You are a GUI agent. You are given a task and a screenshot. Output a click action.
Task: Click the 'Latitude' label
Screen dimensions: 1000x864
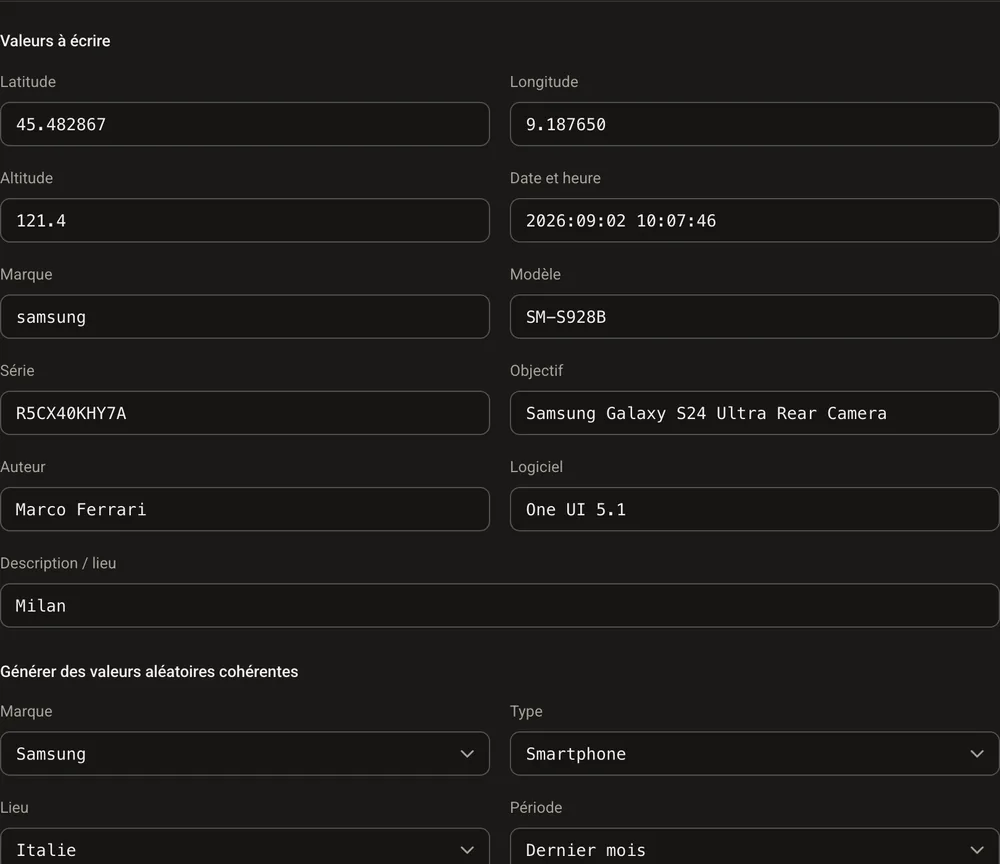(28, 82)
